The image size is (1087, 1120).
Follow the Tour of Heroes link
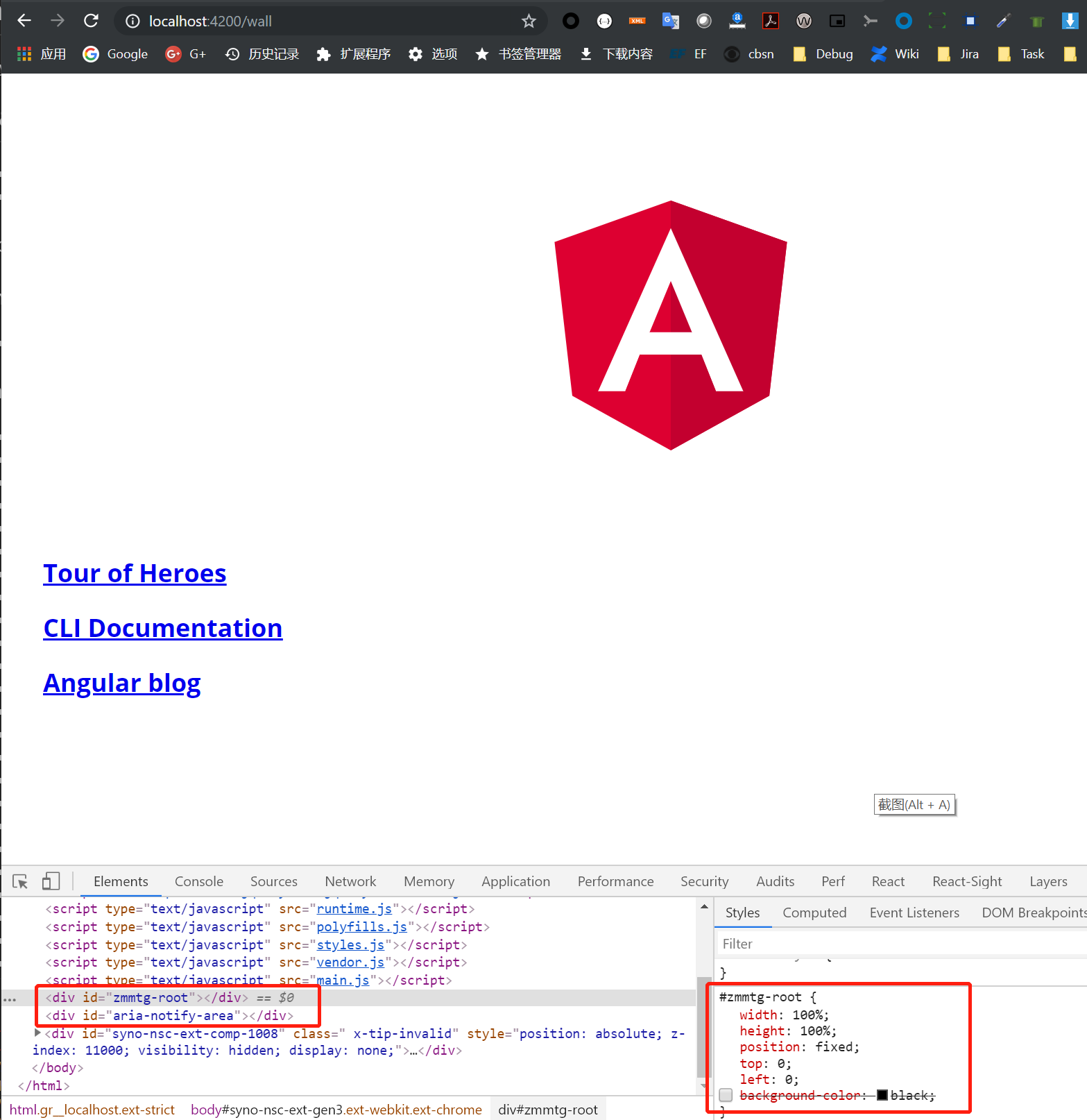tap(135, 574)
